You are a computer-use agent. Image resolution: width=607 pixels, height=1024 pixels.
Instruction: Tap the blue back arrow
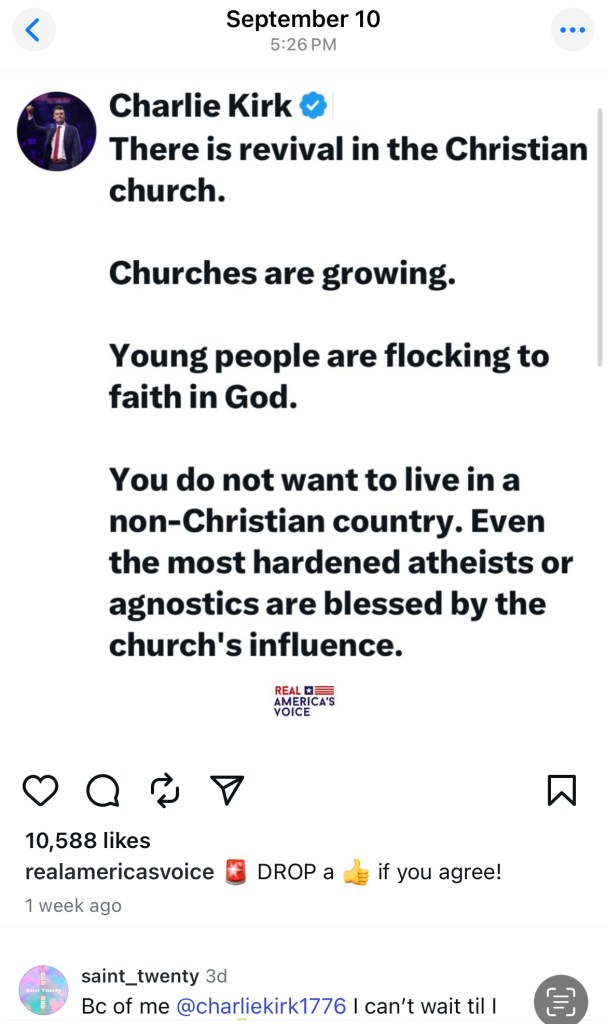click(x=33, y=30)
